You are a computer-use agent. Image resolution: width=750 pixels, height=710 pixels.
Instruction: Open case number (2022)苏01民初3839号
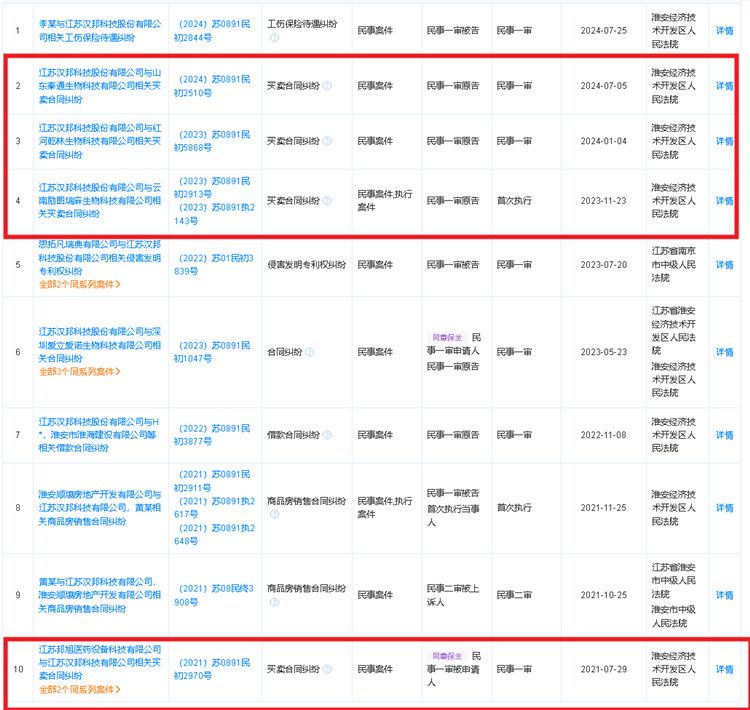(214, 265)
